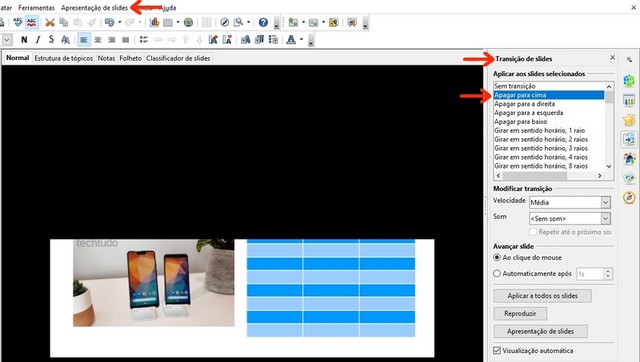640x362 pixels.
Task: Open the Ferramentas menu
Action: [x=36, y=8]
